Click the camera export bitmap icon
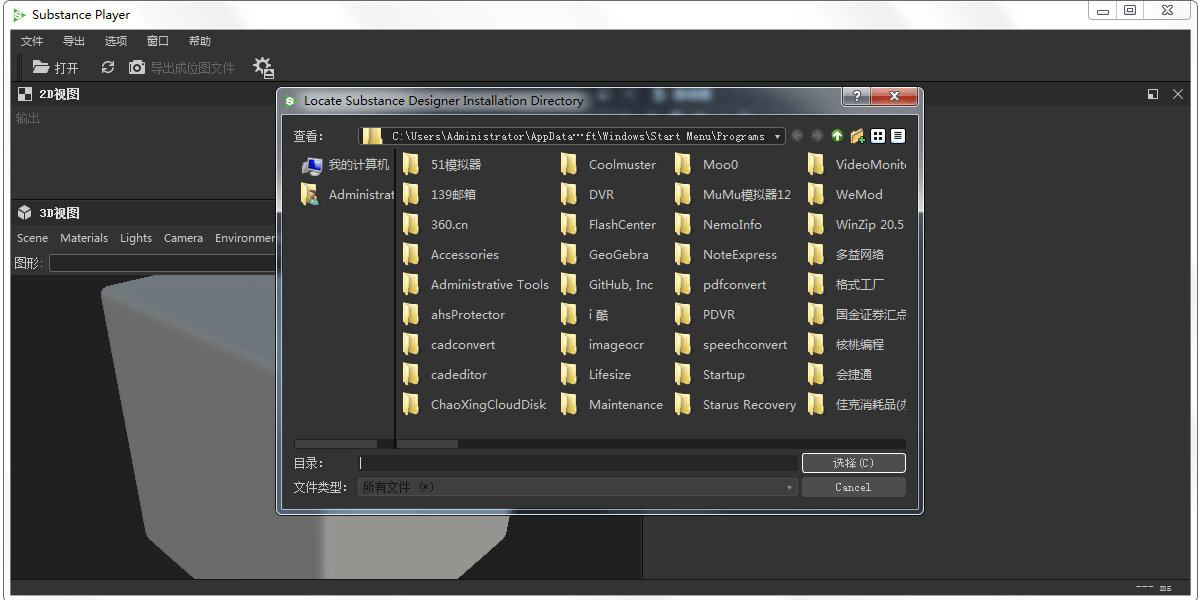 (137, 67)
